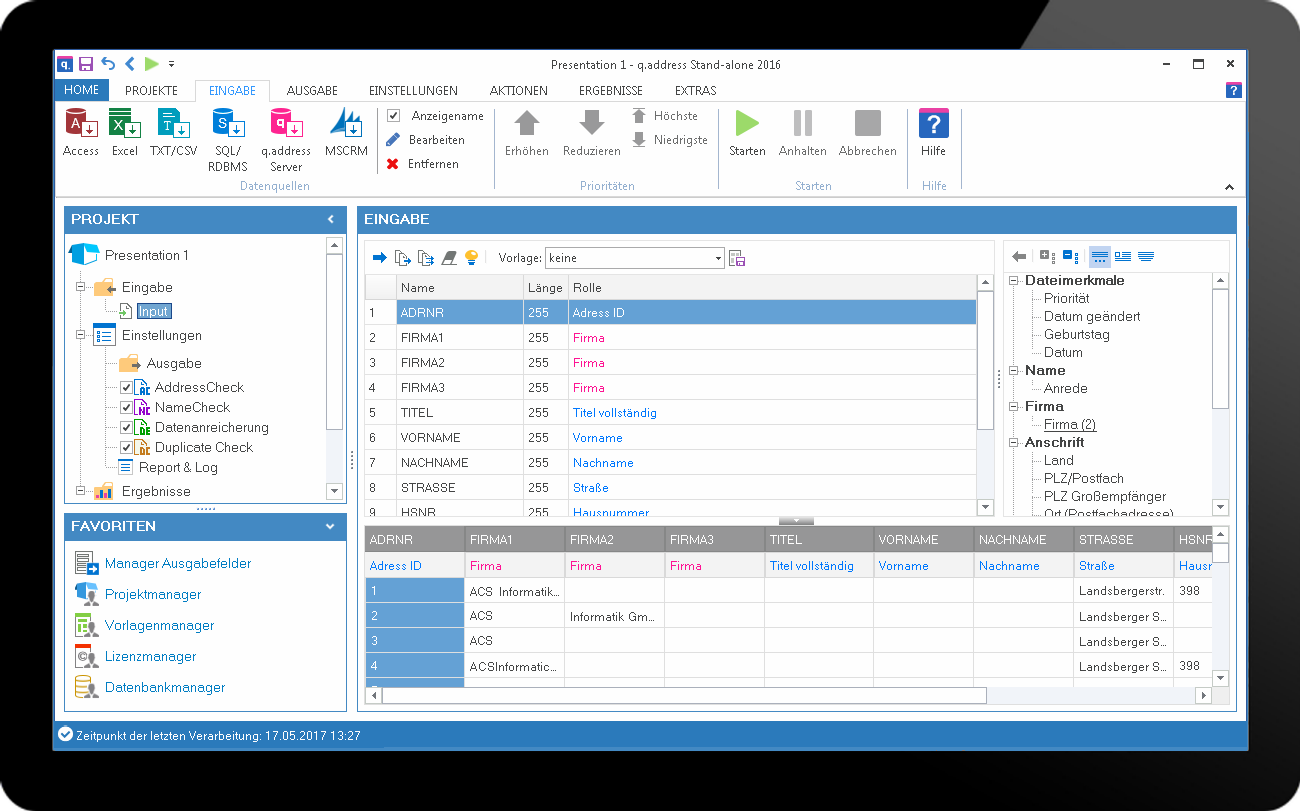The width and height of the screenshot is (1300, 811).
Task: Collapse the ribbon with arrow
Action: click(x=1230, y=187)
